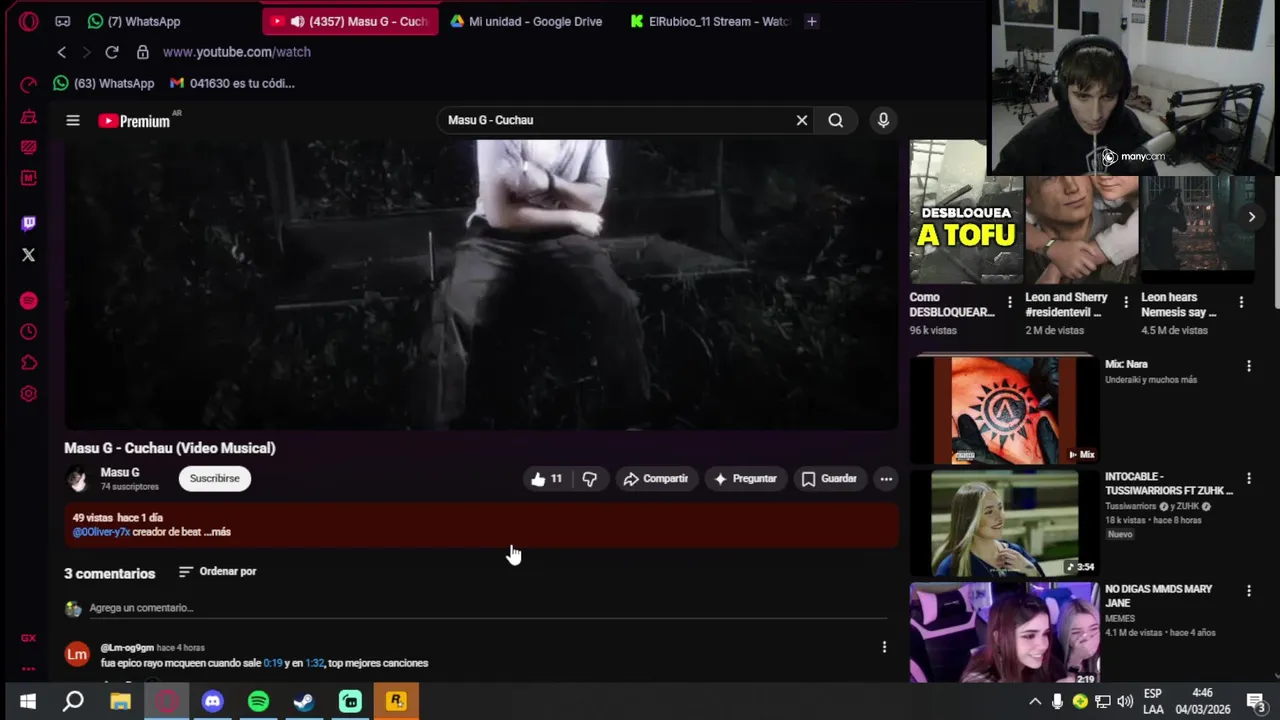Jump to 1:32 timestamp in comment
The width and height of the screenshot is (1280, 720).
coord(315,663)
